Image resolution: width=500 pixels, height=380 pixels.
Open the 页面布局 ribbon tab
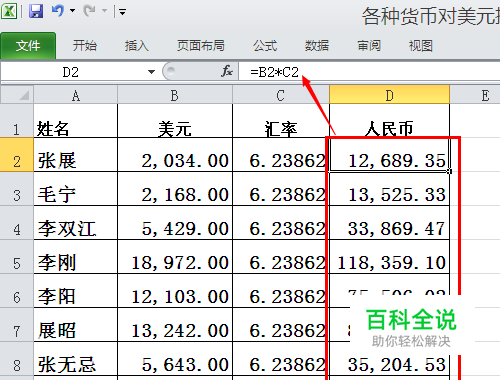click(201, 46)
